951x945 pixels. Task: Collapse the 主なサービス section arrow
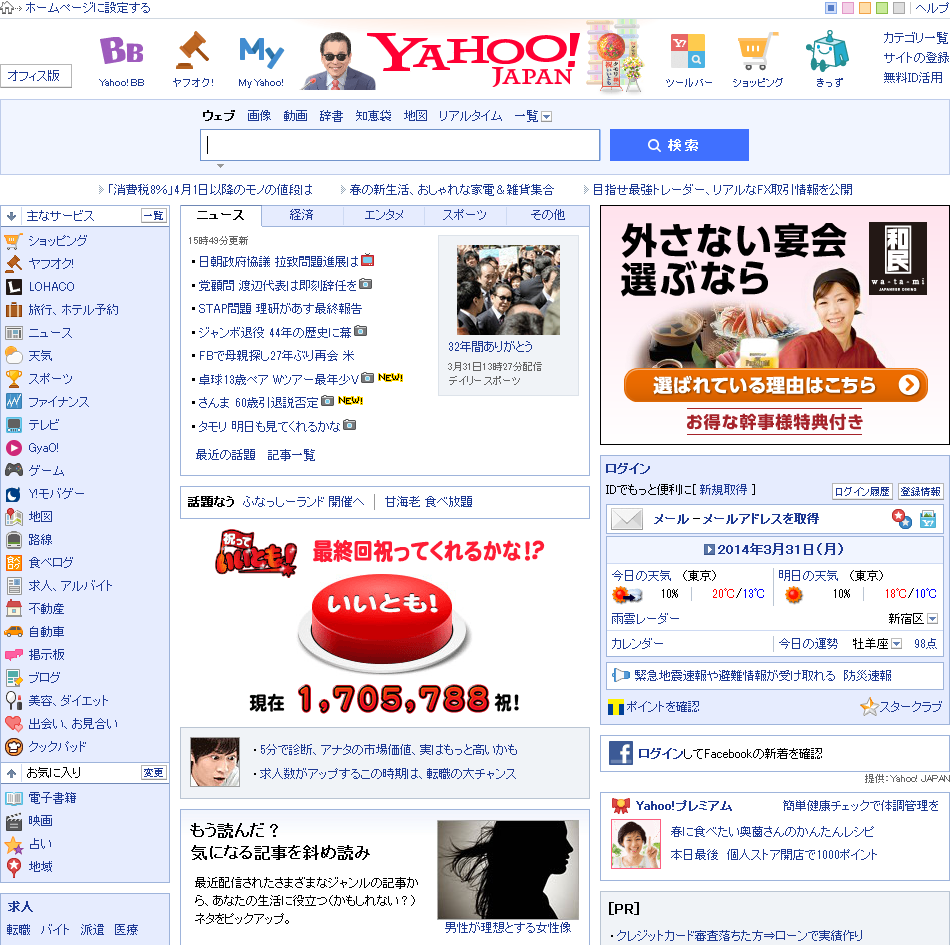(x=12, y=216)
